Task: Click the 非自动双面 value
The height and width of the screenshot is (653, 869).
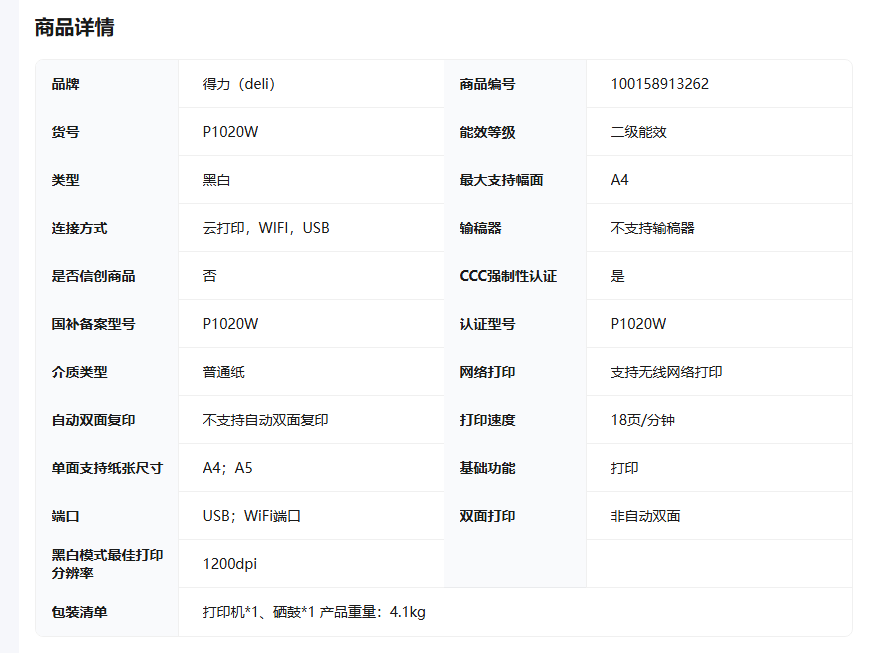Action: [645, 516]
